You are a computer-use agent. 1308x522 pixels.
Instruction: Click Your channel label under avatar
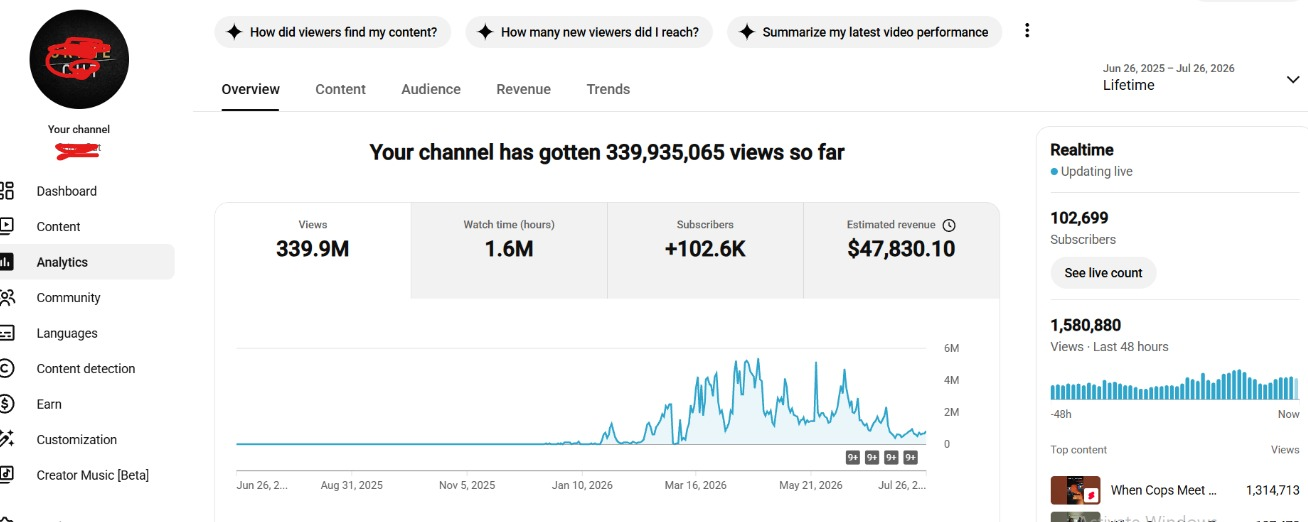click(x=79, y=129)
